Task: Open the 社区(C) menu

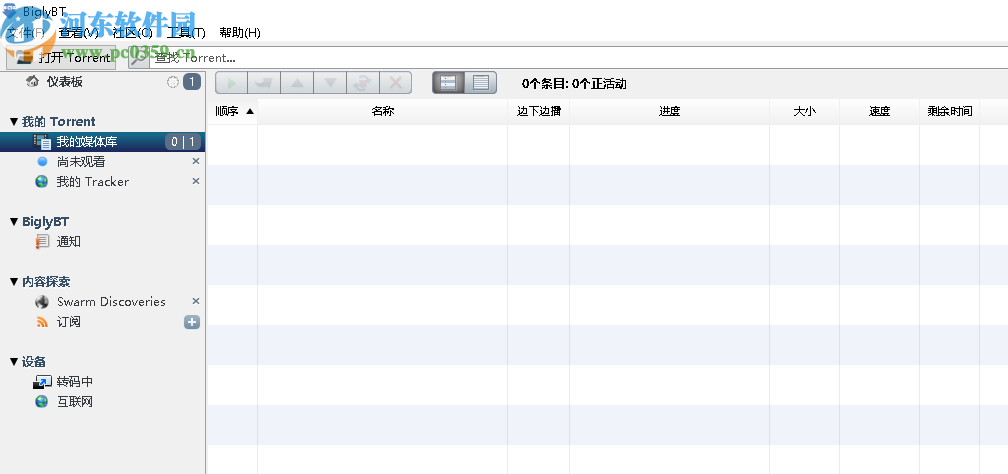Action: coord(132,32)
